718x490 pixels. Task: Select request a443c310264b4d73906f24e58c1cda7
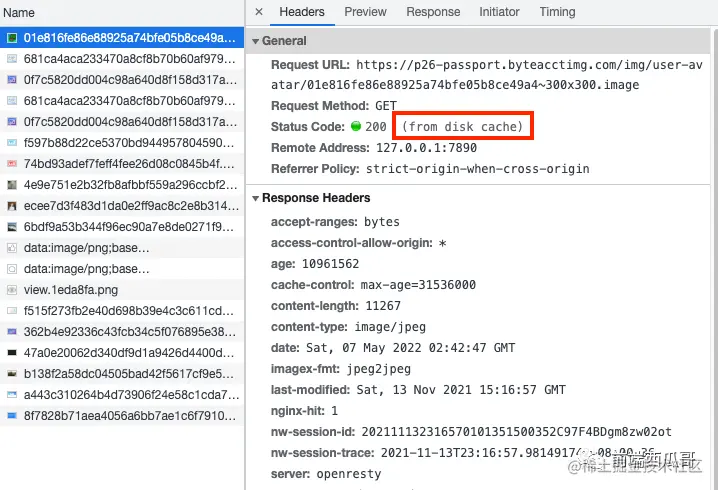122,395
